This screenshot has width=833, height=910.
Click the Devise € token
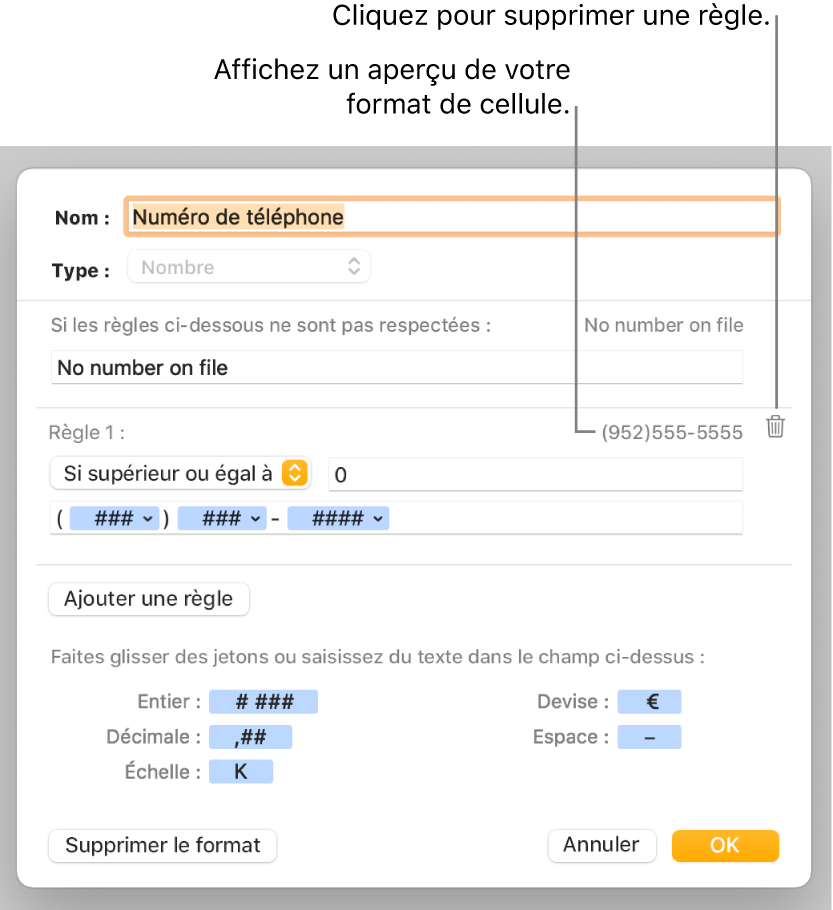click(649, 702)
